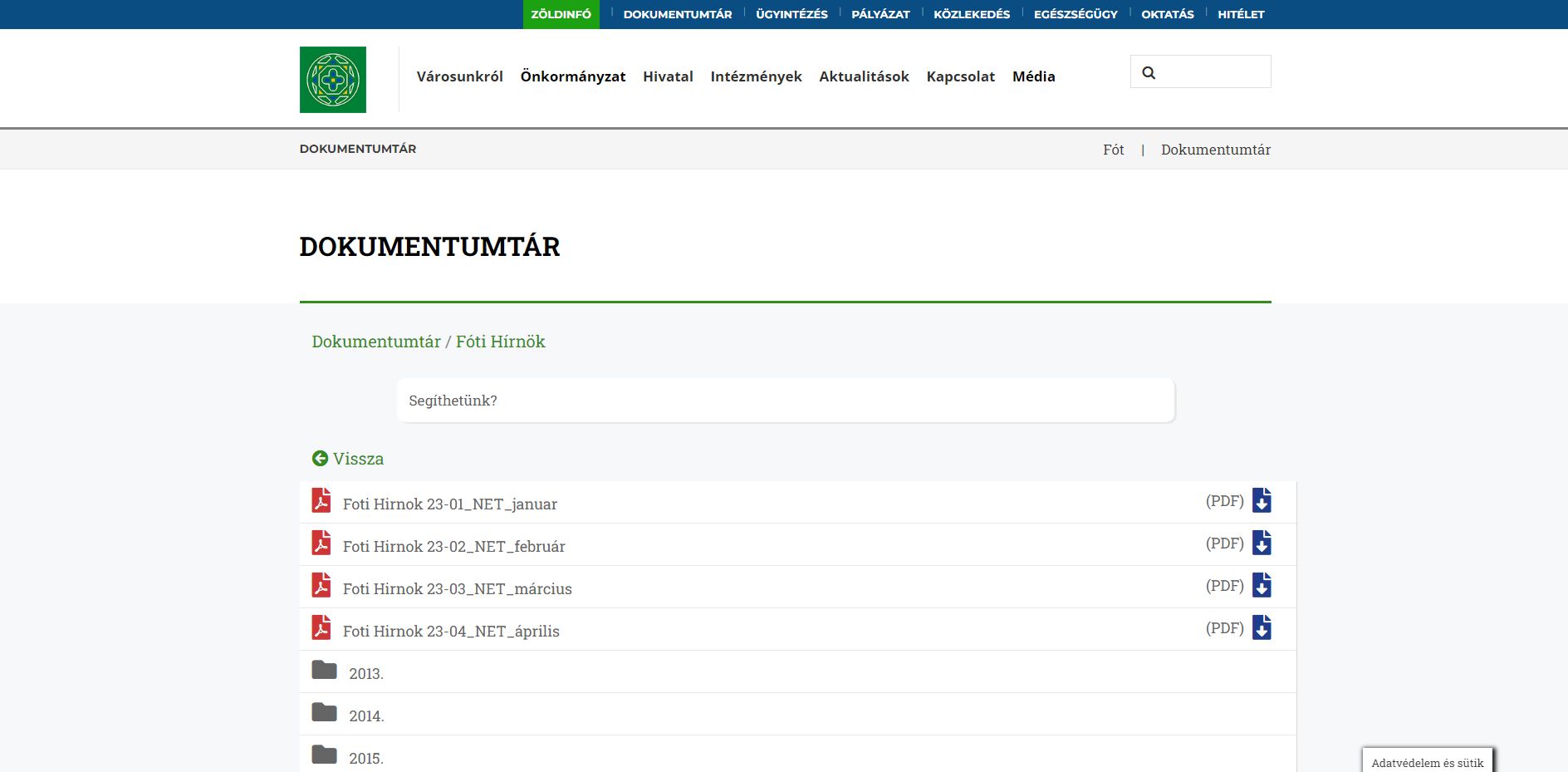
Task: Open PÁLYÁZAT in the top bar
Action: coord(880,14)
